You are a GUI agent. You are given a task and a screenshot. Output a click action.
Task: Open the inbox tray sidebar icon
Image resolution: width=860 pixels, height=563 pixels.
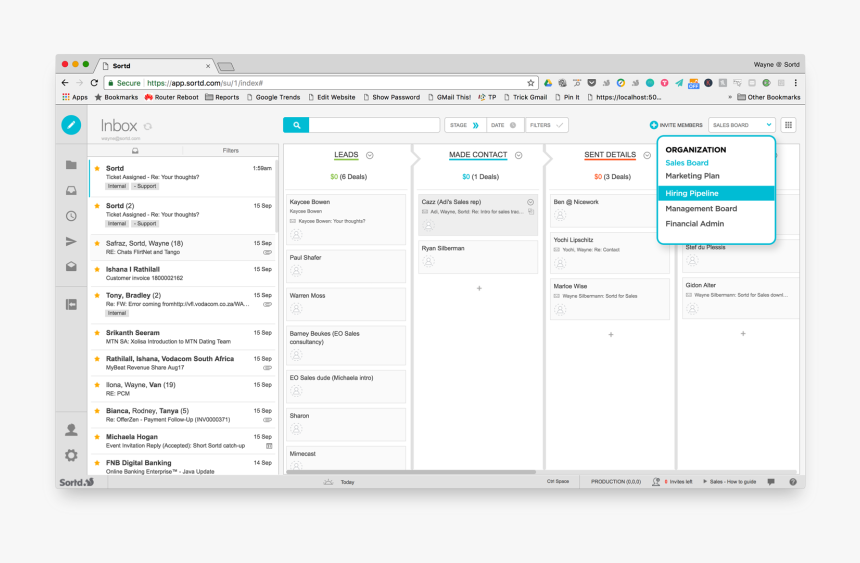pos(71,190)
